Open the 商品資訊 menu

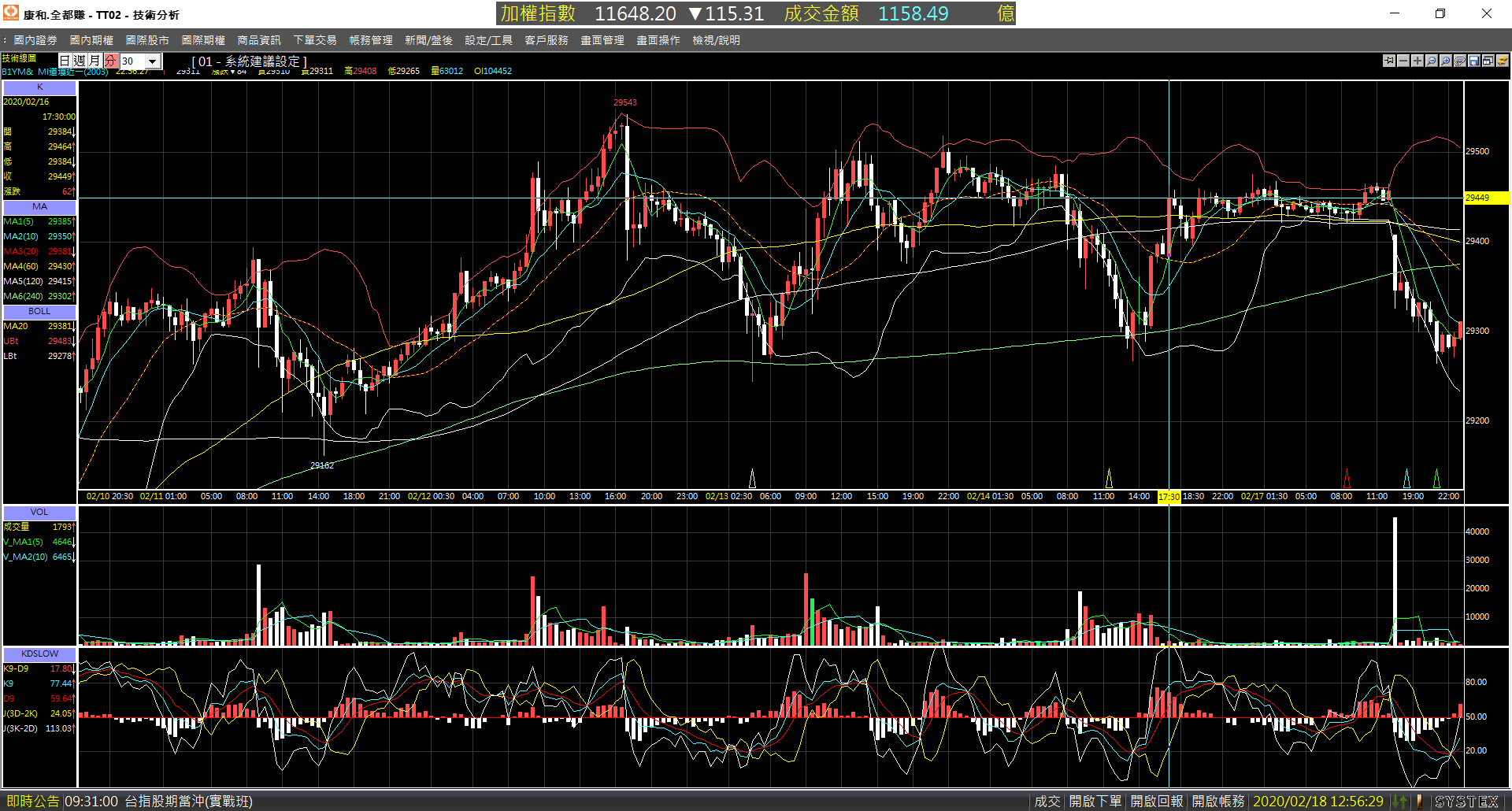pyautogui.click(x=259, y=40)
